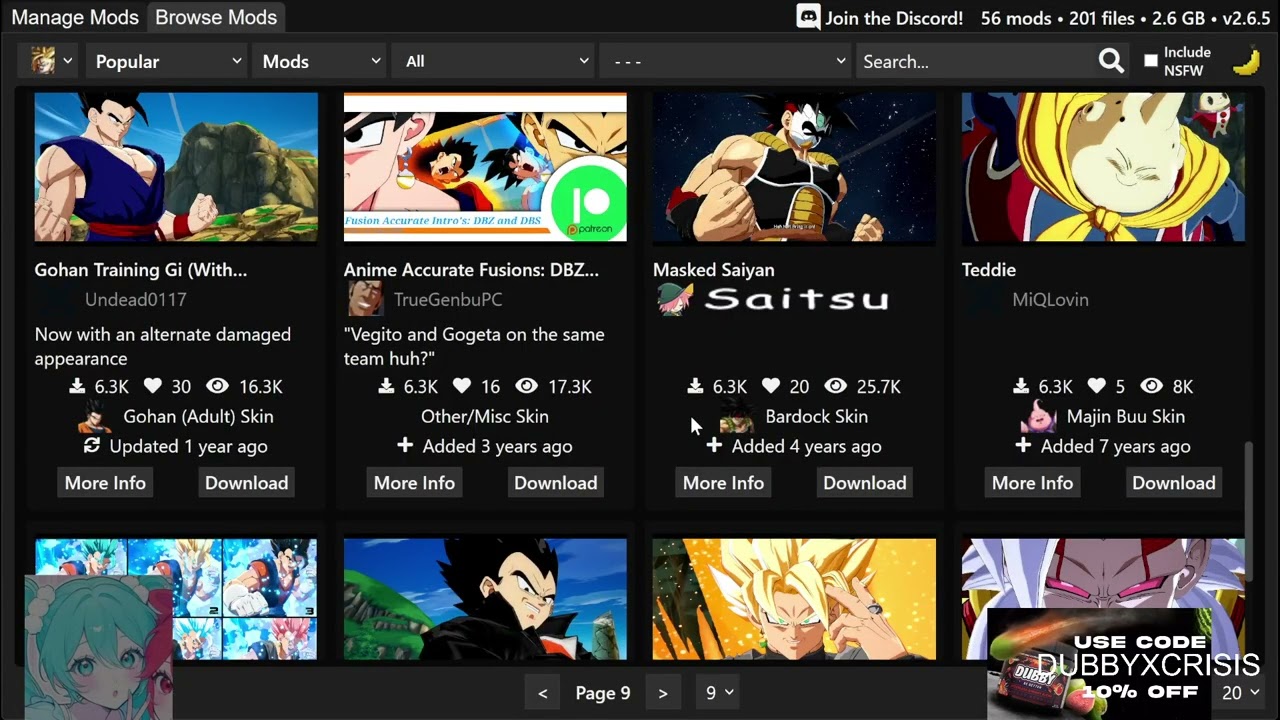Click More Info for Gohan Training Gi

105,483
